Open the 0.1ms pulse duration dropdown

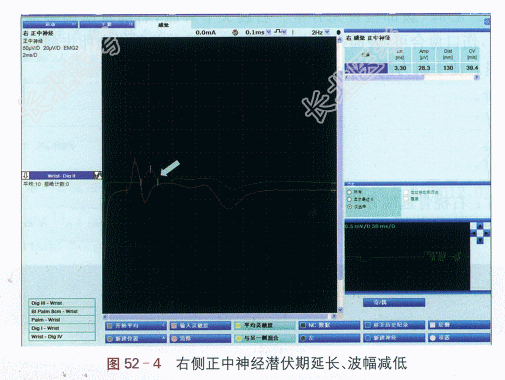pyautogui.click(x=269, y=32)
